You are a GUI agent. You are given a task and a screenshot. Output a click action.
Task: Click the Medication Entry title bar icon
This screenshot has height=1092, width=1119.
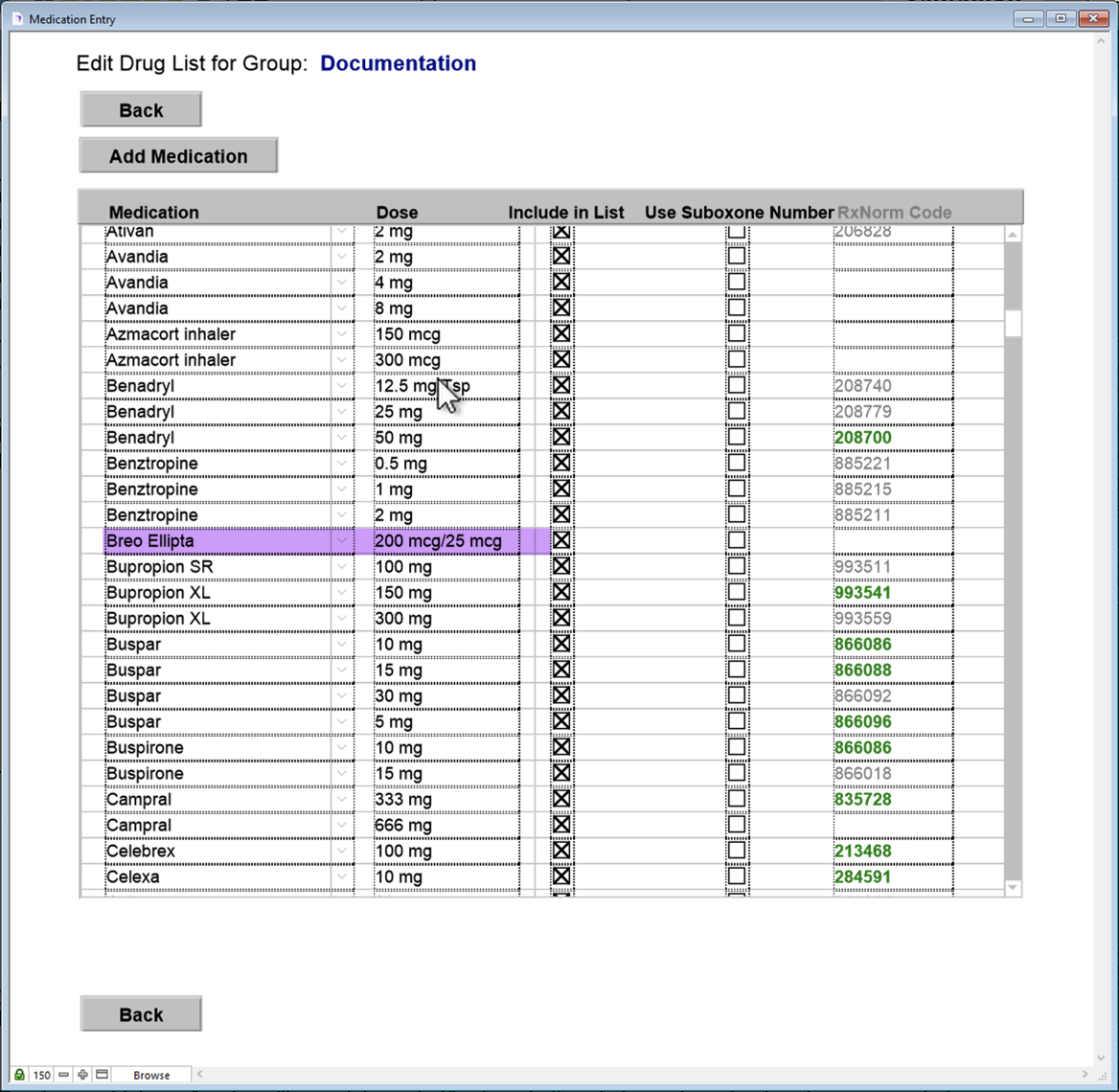(x=17, y=19)
